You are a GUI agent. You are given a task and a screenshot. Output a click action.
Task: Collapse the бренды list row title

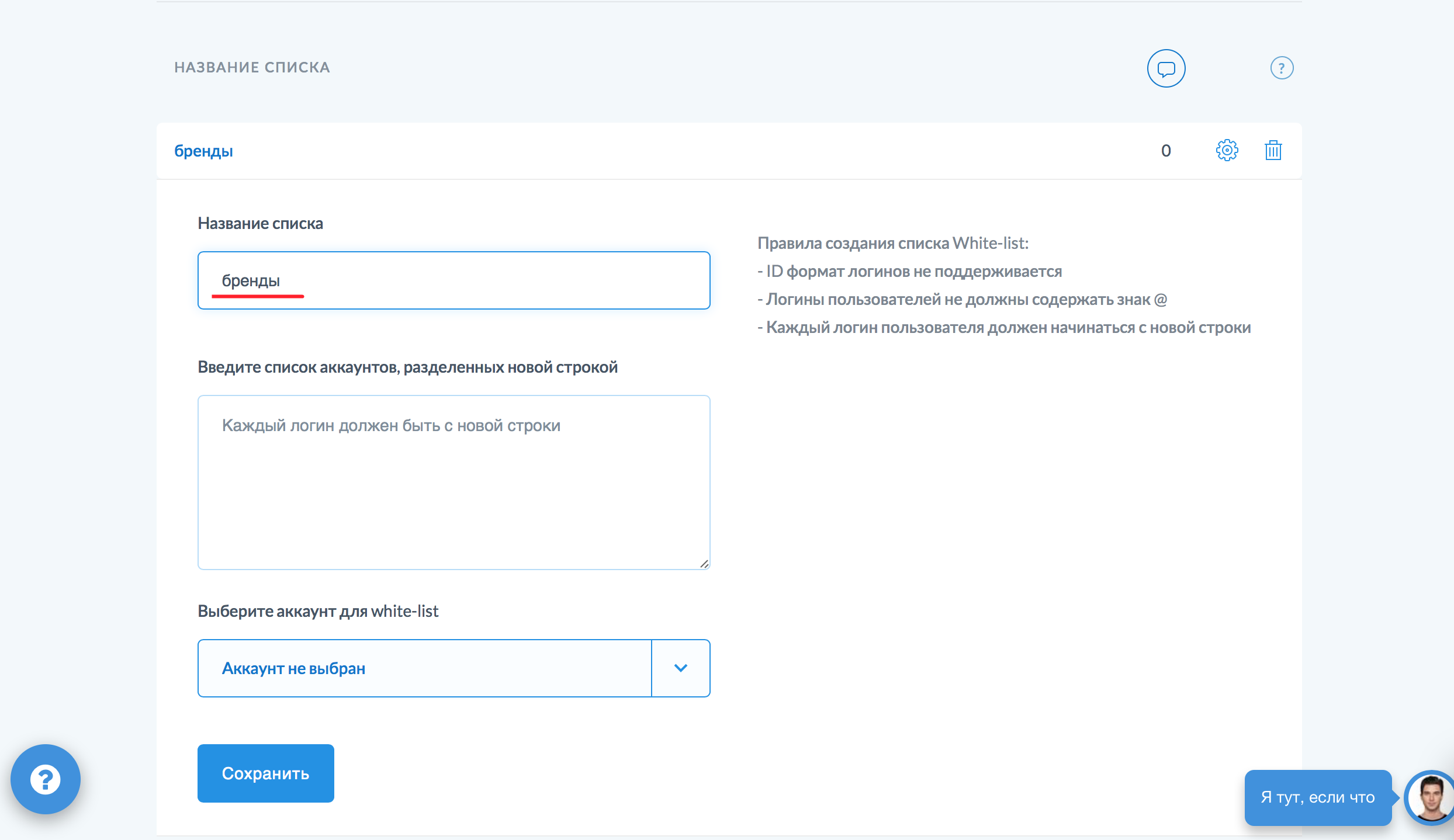pos(203,151)
